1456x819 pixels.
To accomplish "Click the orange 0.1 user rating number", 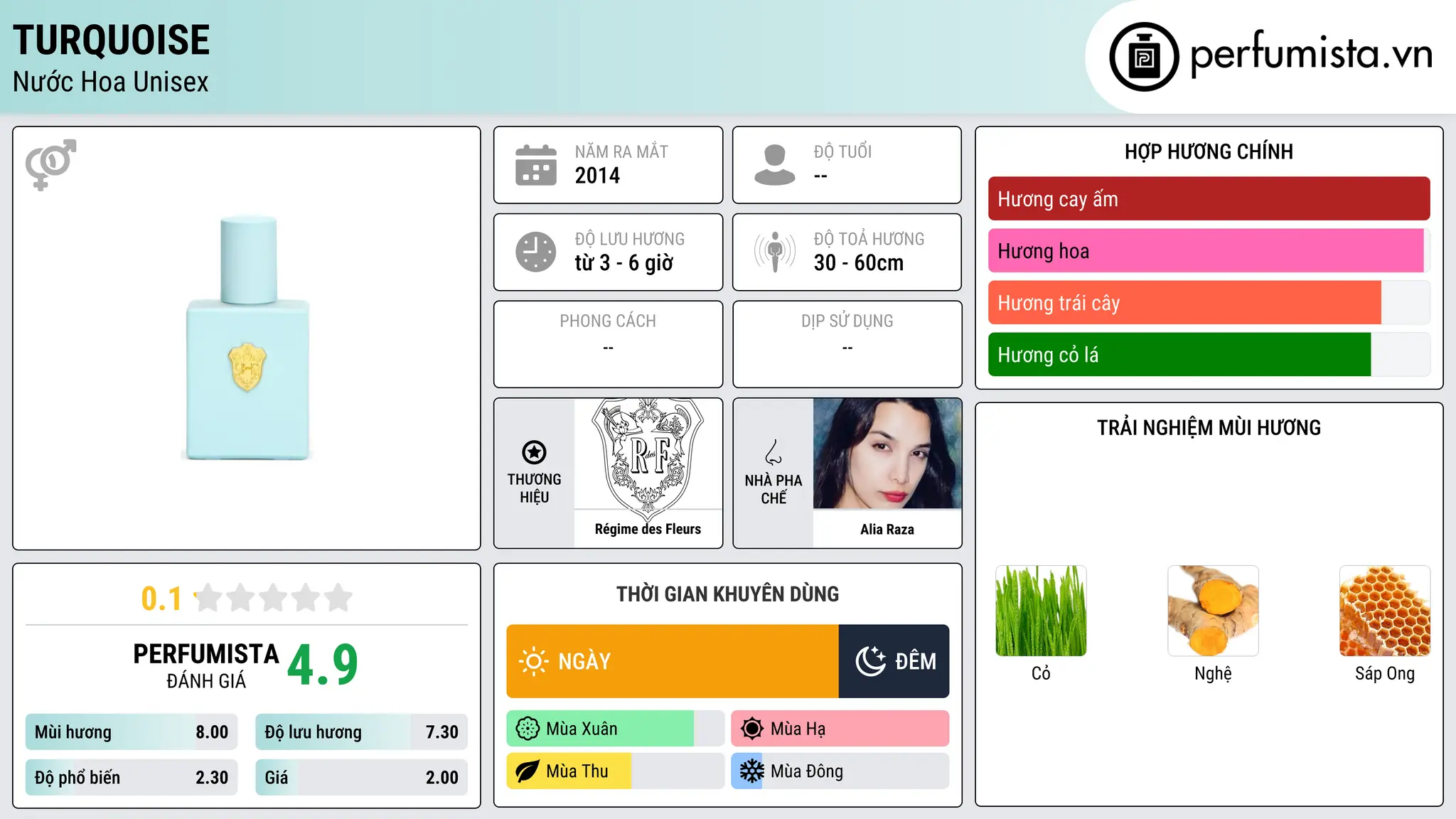I will [x=161, y=599].
